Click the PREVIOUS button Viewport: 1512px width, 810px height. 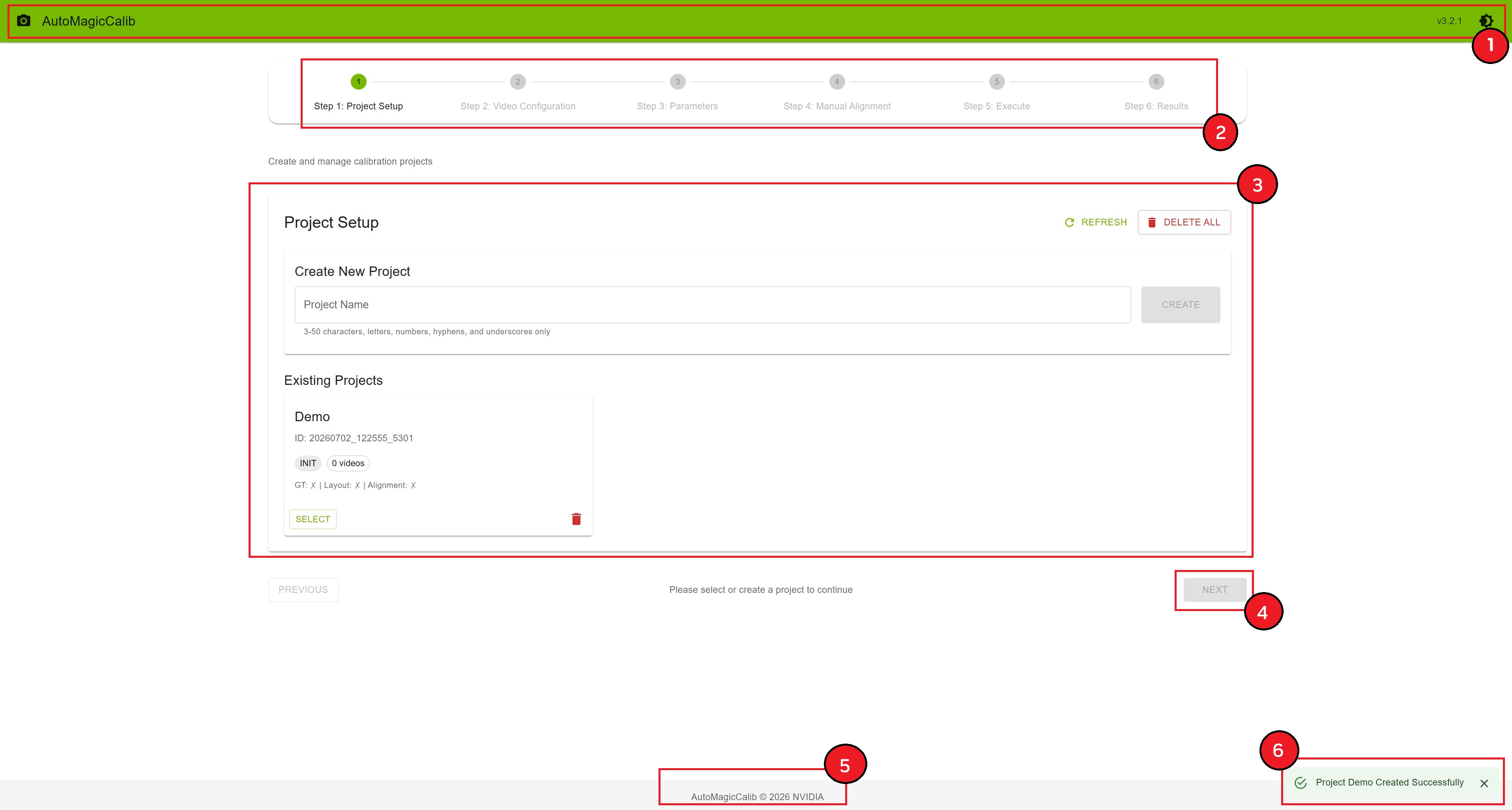(303, 590)
